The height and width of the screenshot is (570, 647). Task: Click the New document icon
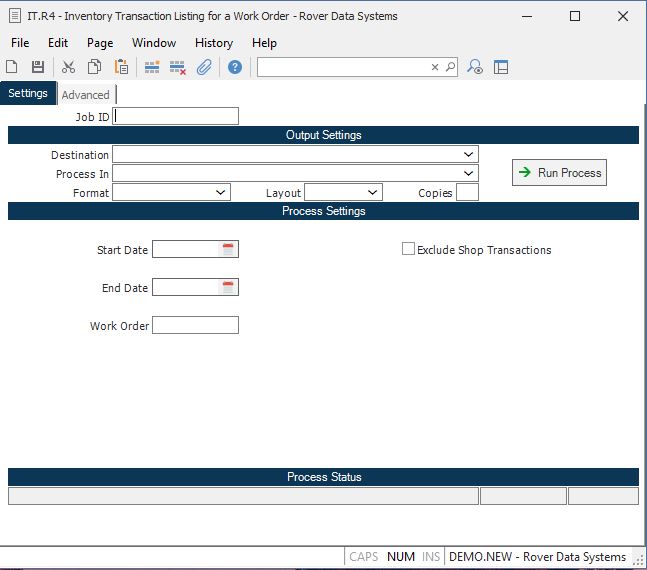[x=12, y=67]
